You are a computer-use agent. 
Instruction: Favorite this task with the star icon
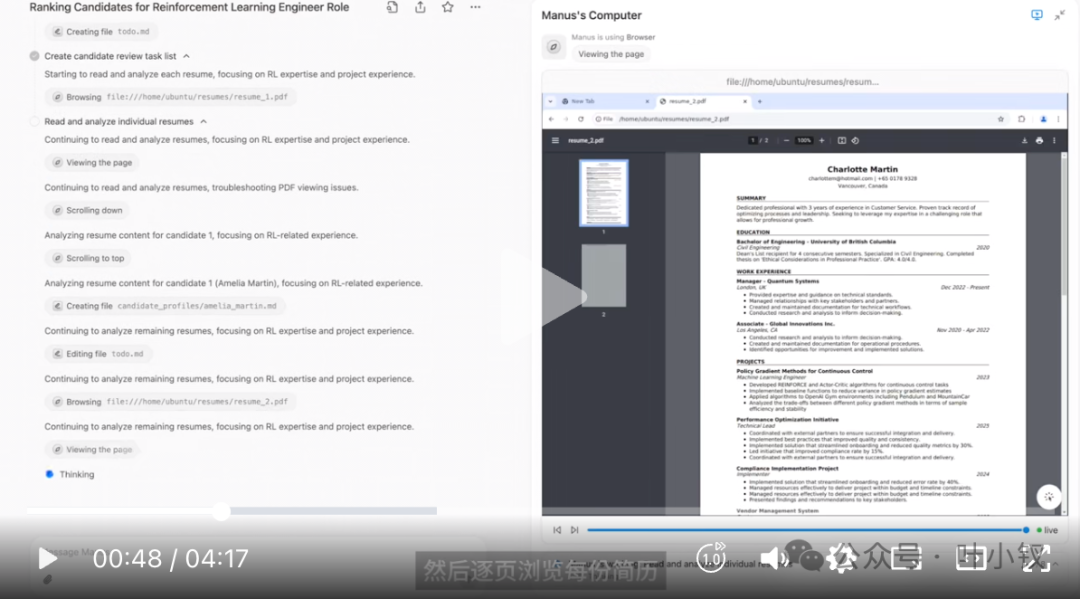(x=448, y=8)
